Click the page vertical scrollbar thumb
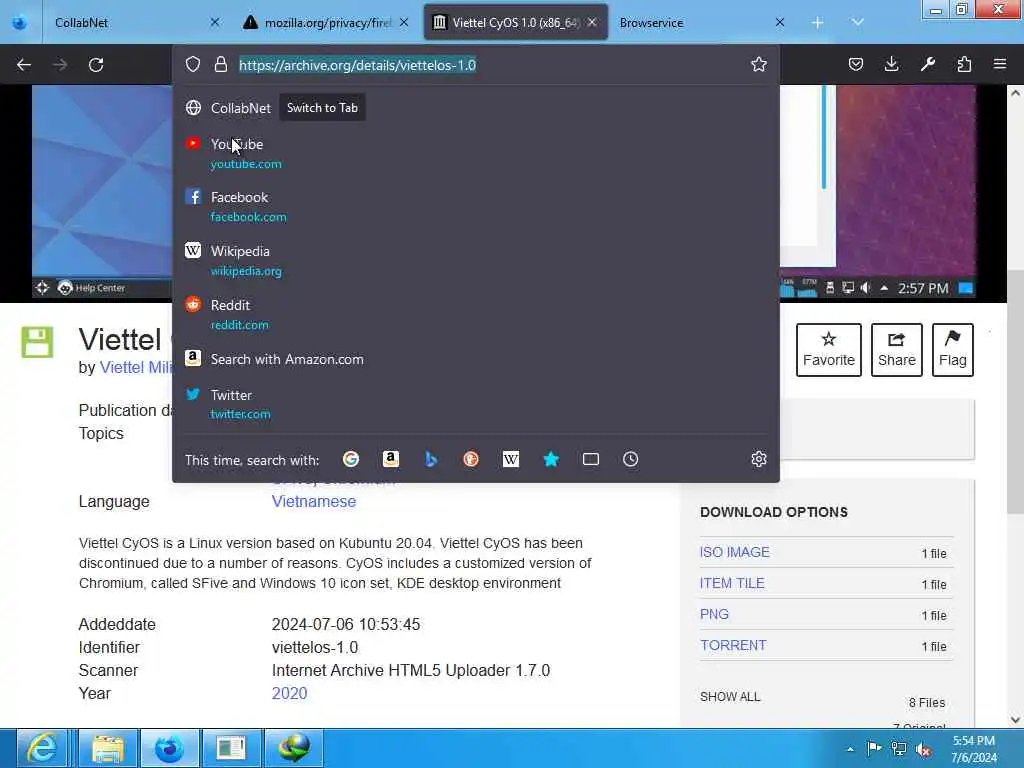This screenshot has height=768, width=1024. (x=1015, y=392)
